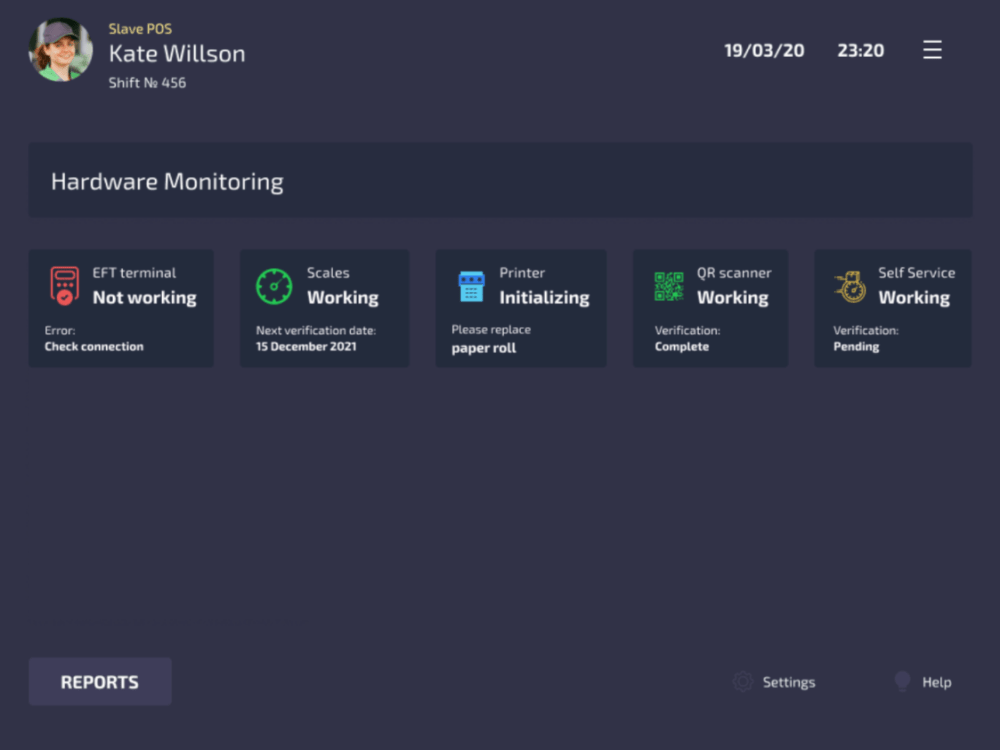Click the 'Check connection' error text
Viewport: 1000px width, 750px height.
(94, 346)
